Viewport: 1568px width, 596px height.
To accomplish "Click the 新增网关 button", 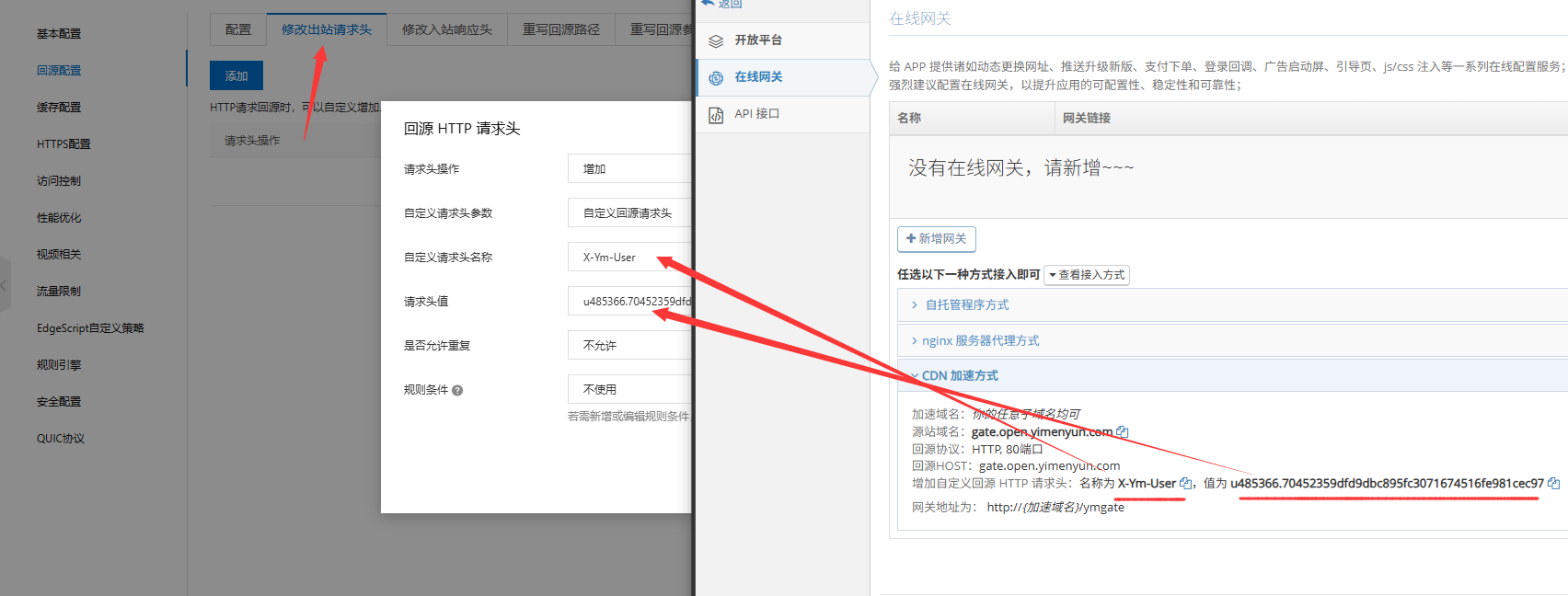I will (936, 239).
